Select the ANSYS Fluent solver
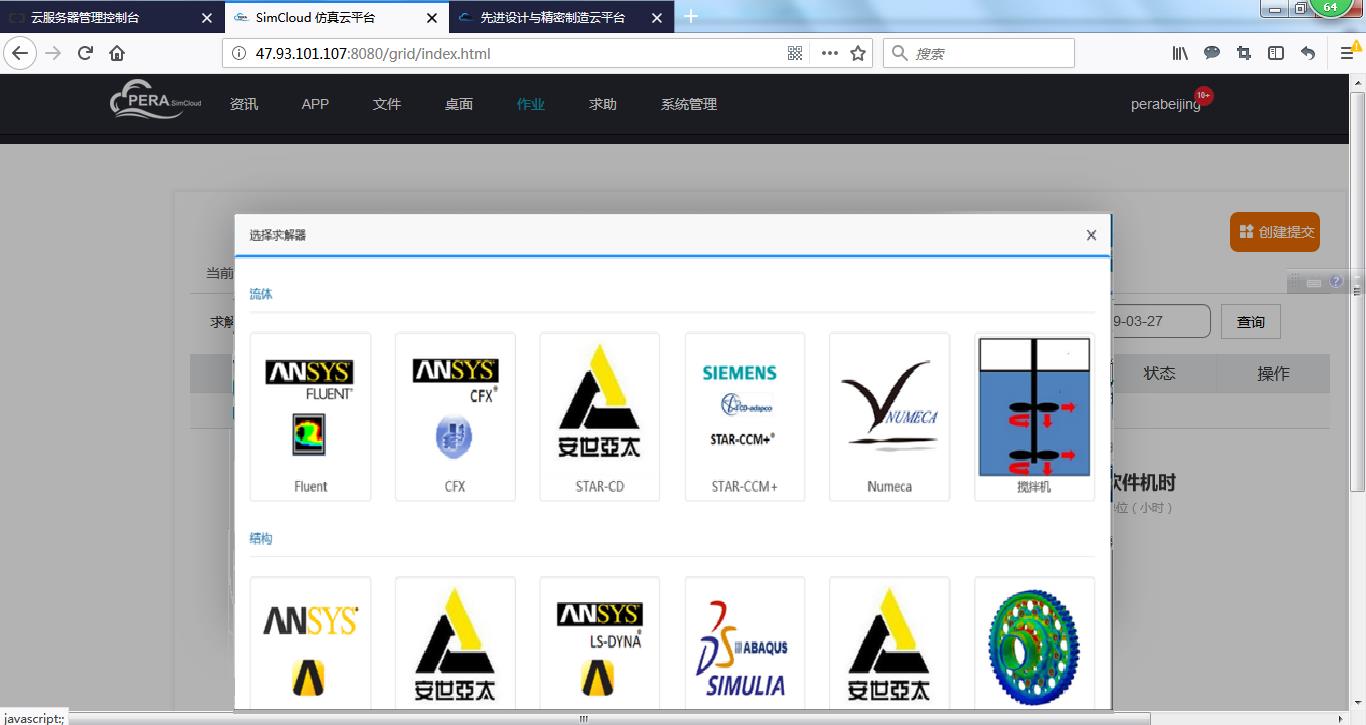1366x725 pixels. point(310,417)
